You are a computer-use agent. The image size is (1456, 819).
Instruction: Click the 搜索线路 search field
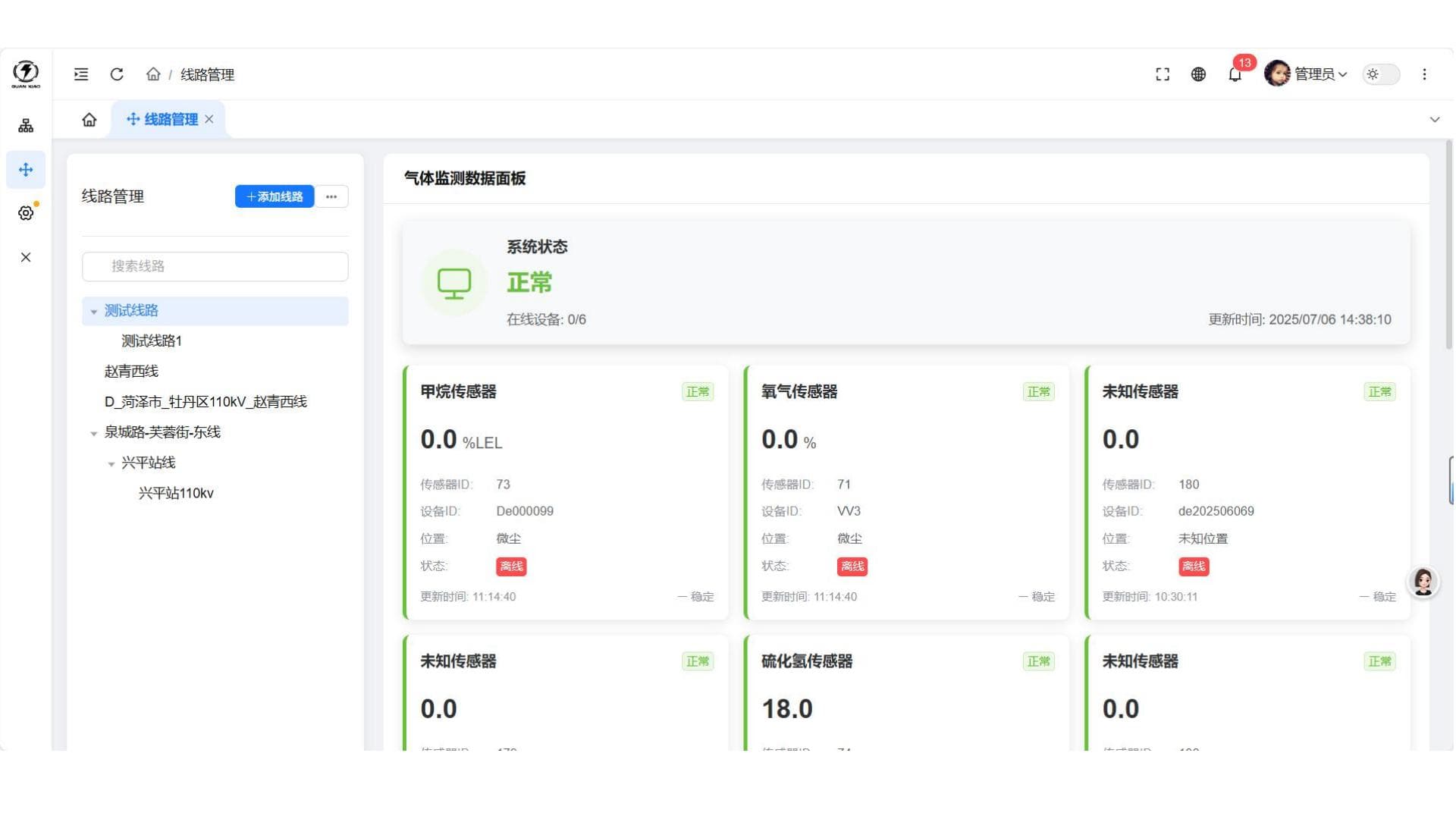pos(215,266)
